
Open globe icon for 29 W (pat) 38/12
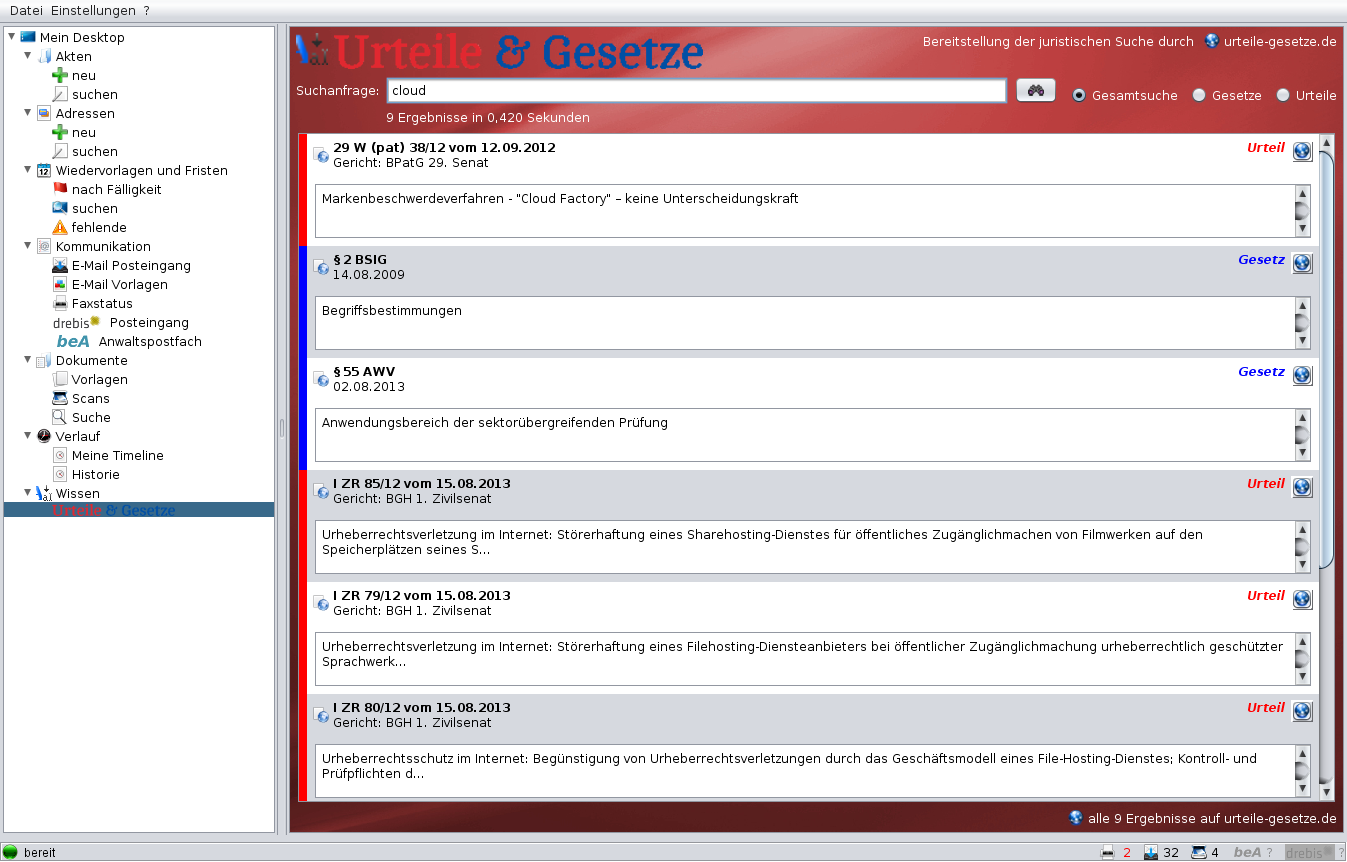[1302, 151]
